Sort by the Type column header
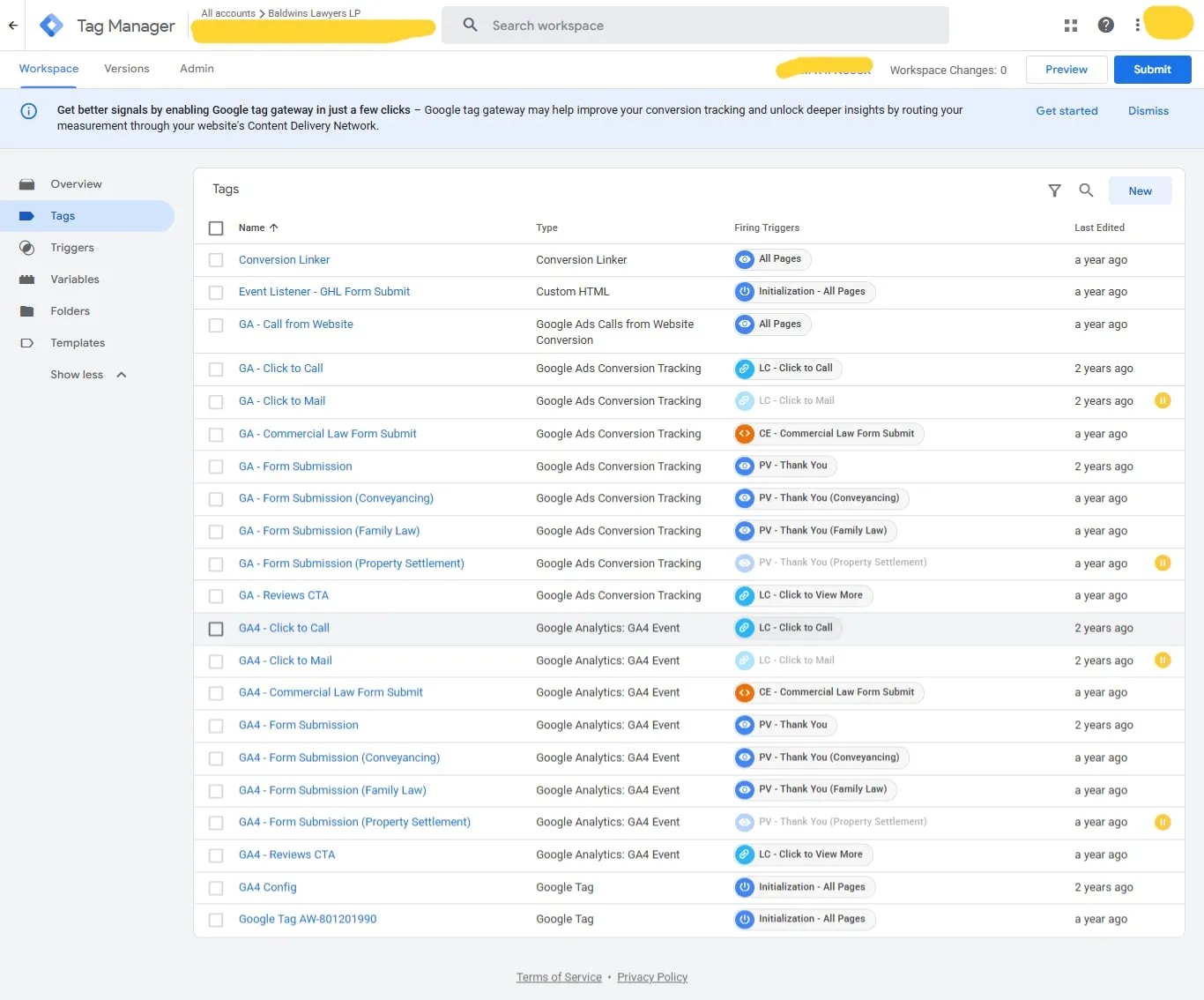This screenshot has width=1204, height=1000. click(546, 228)
